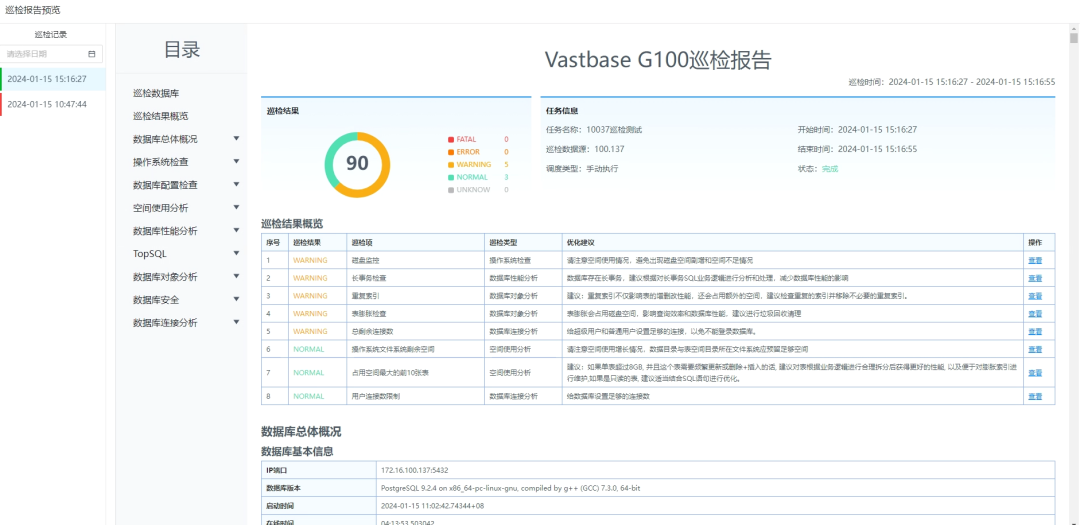Click the 用户连接数限制 table cell
Viewport: 1080px width, 525px height.
point(415,396)
